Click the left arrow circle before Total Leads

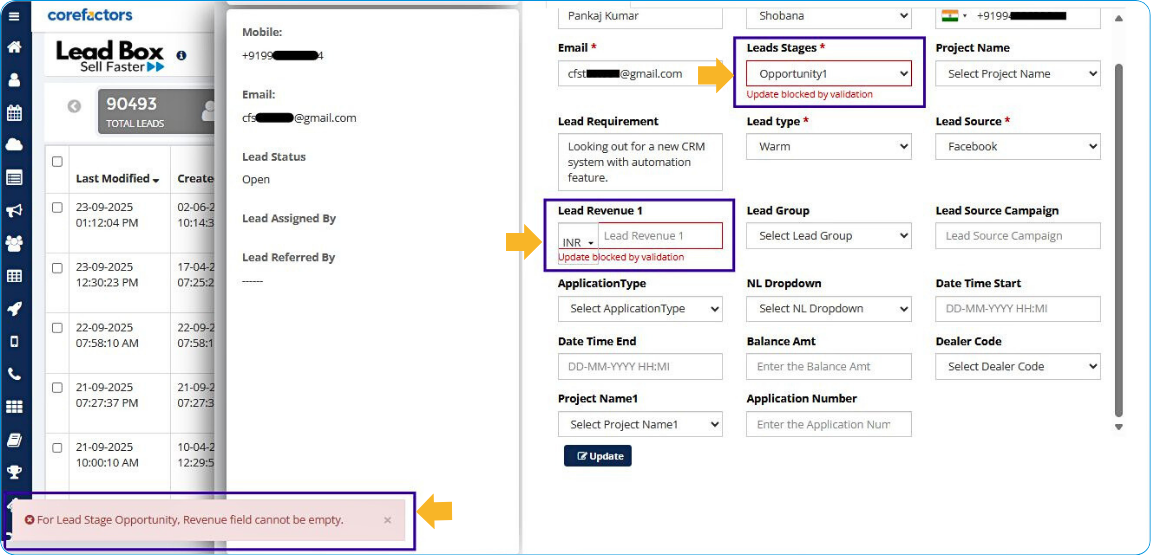(x=74, y=106)
